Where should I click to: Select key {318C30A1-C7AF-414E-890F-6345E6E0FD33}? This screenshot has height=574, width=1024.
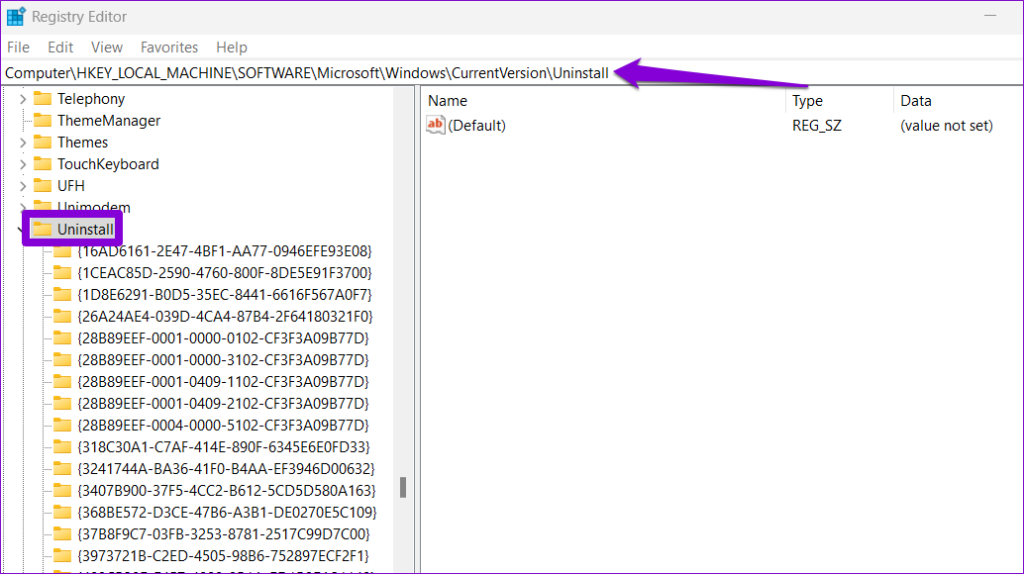[224, 447]
